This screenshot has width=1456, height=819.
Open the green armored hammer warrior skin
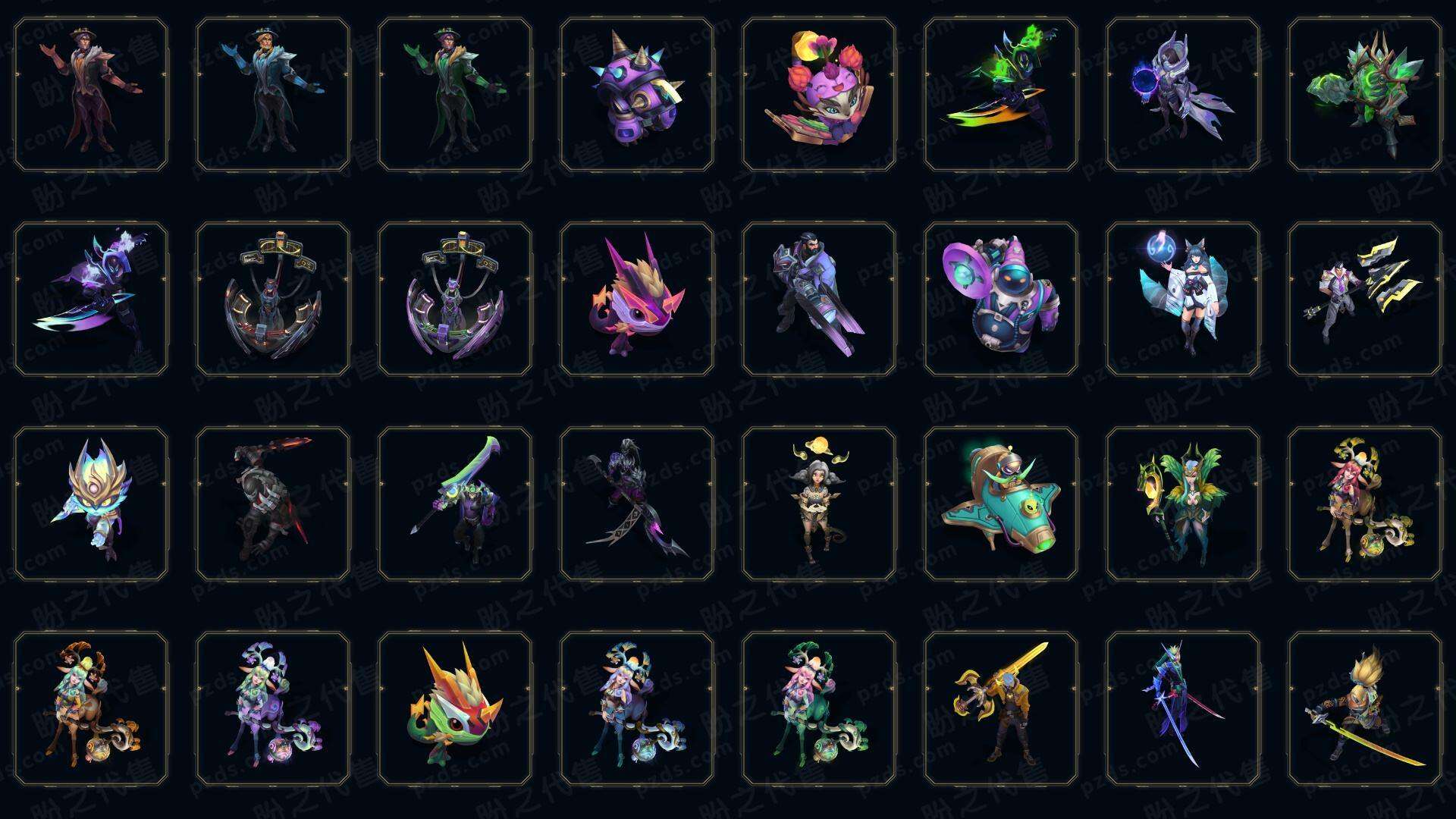(1365, 94)
